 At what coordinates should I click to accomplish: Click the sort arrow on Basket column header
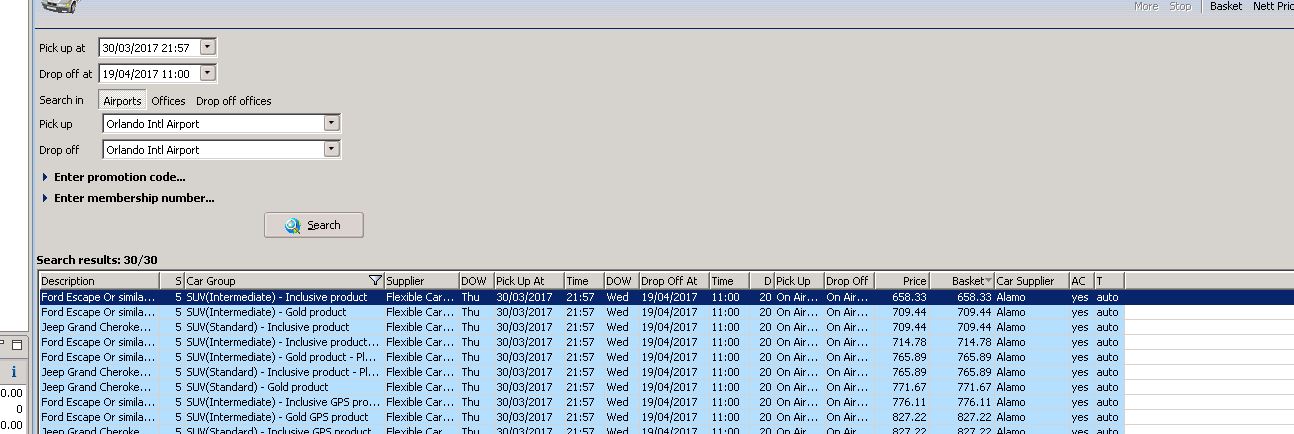pos(988,281)
